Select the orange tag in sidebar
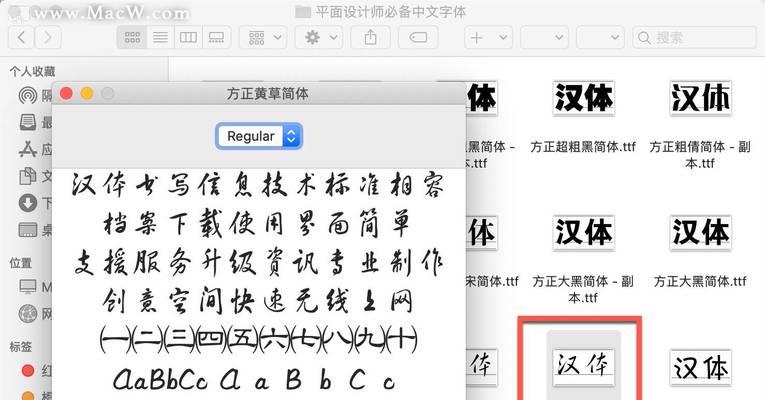Viewport: 765px width, 400px height. click(28, 396)
